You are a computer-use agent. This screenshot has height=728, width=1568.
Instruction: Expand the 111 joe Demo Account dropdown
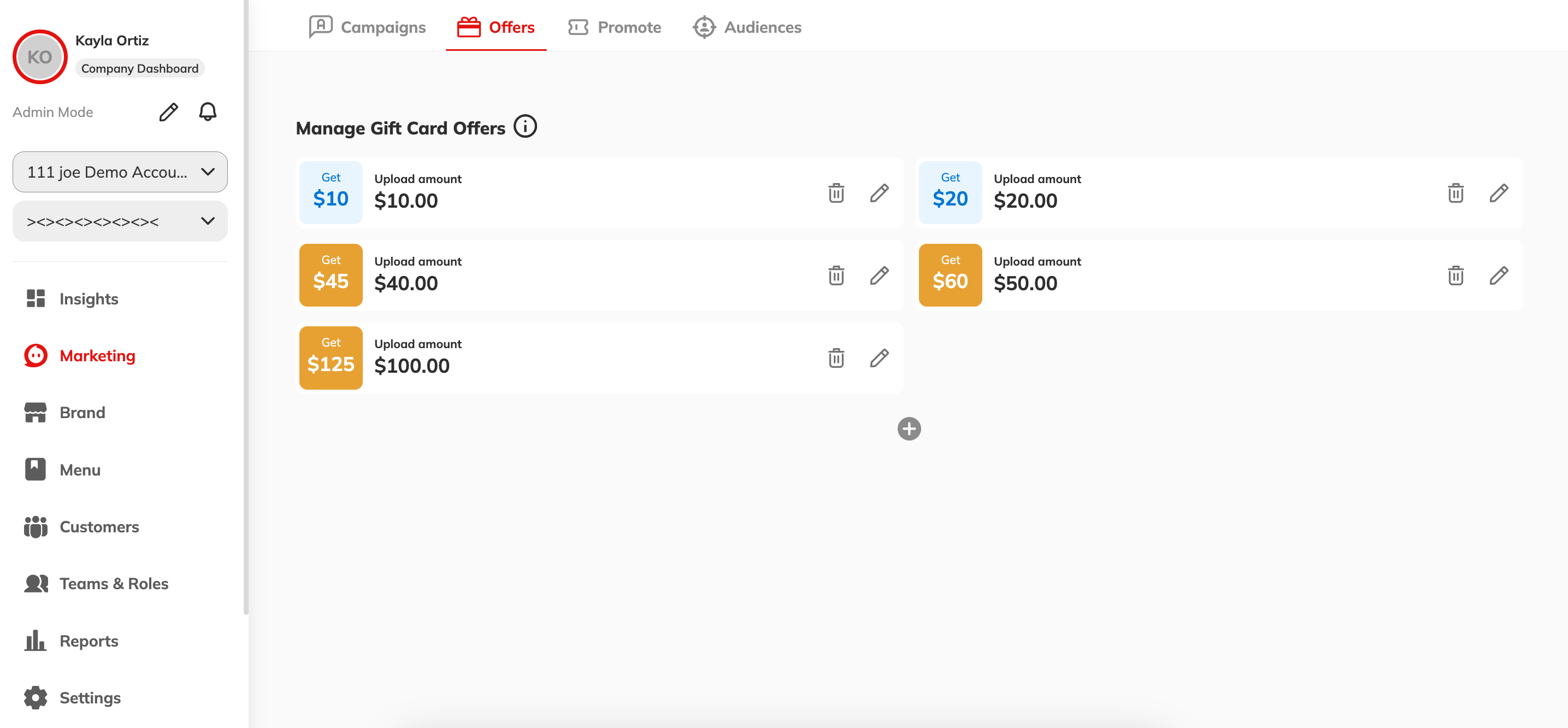pyautogui.click(x=120, y=172)
